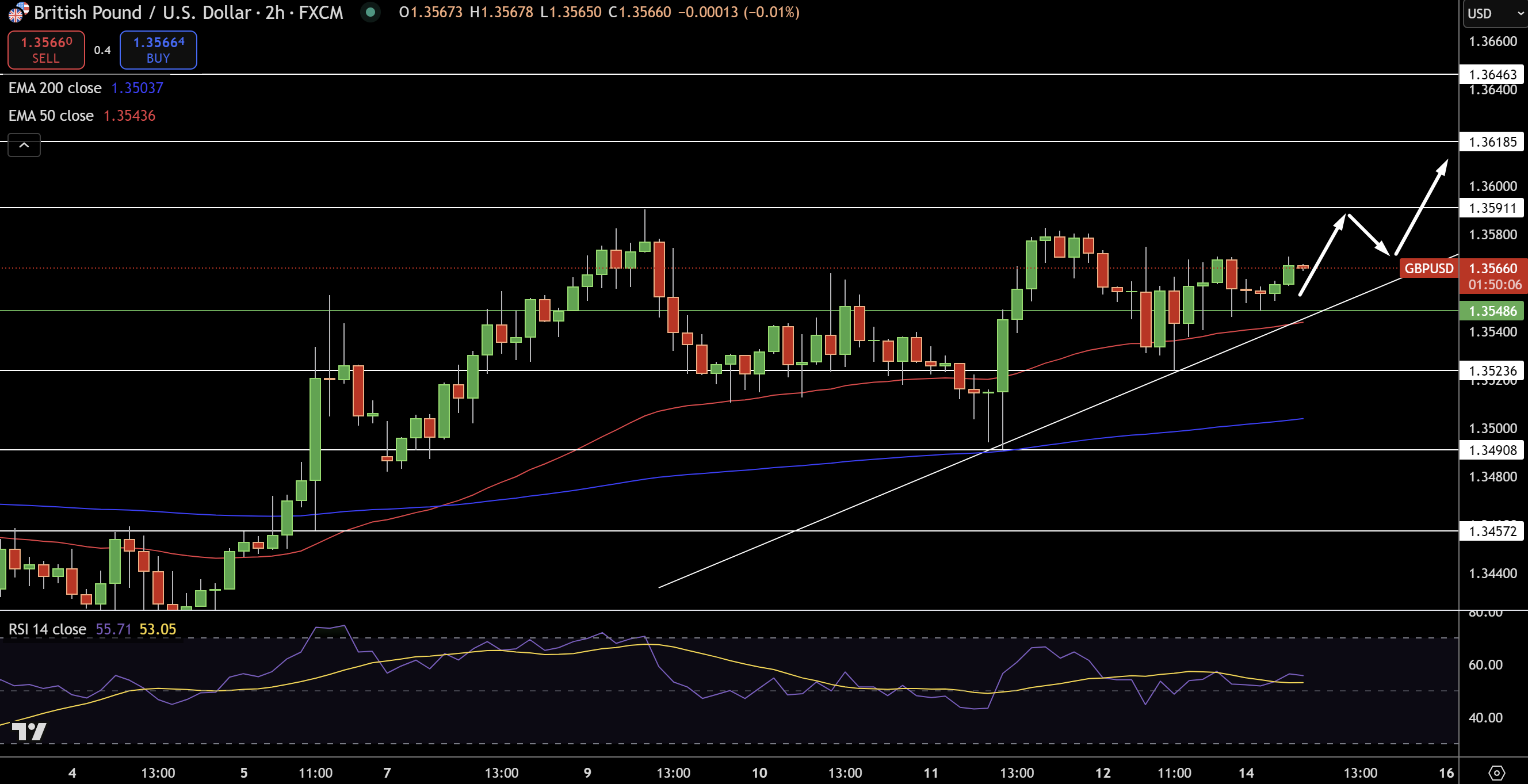Click the RSI value 55.71
This screenshot has width=1528, height=784.
[x=113, y=629]
